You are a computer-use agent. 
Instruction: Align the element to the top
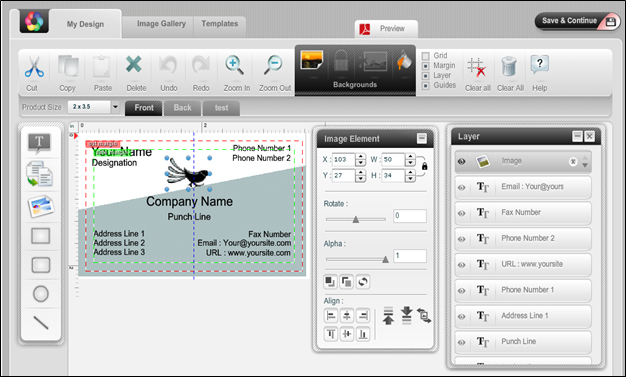coord(331,333)
